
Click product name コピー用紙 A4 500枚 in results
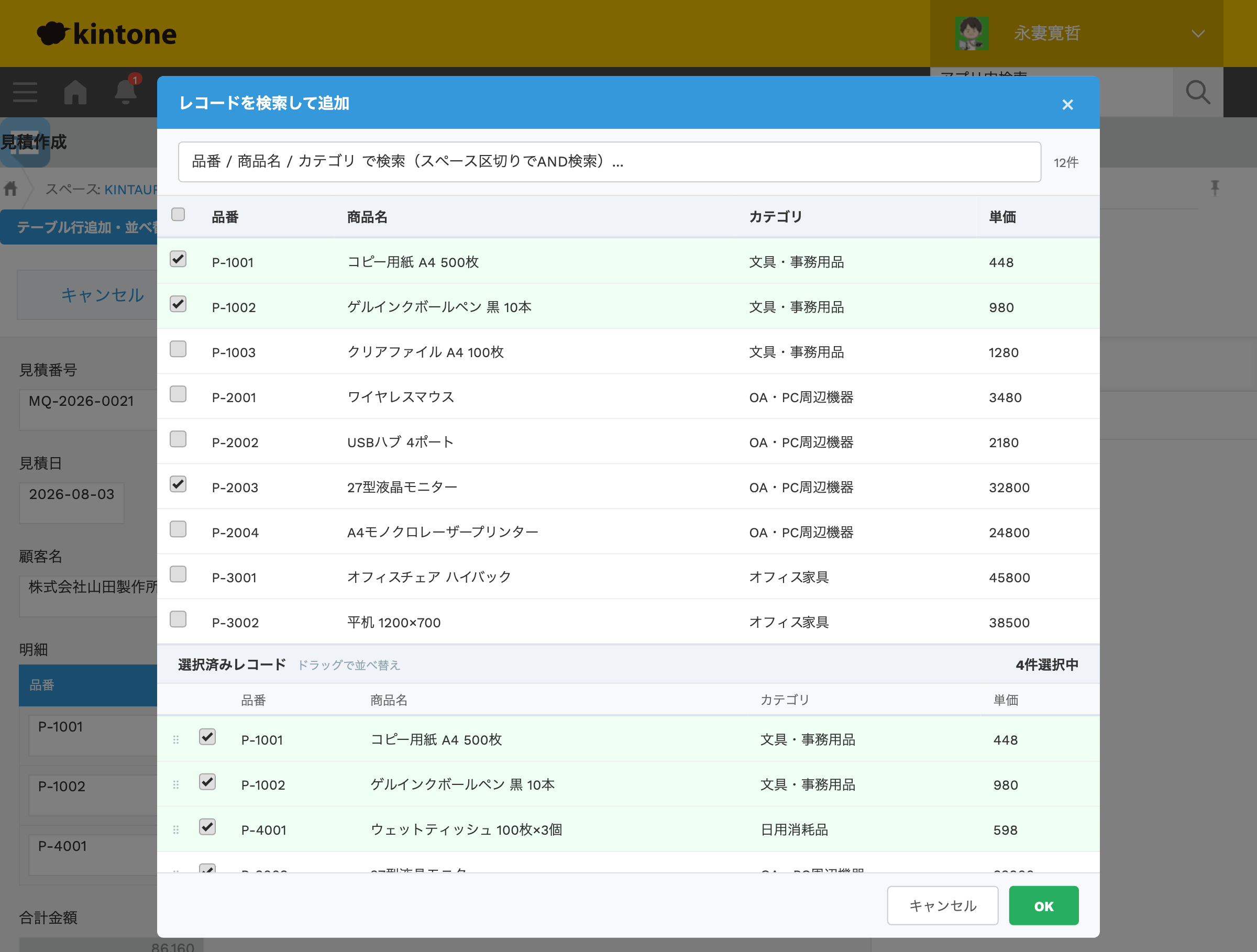click(413, 262)
